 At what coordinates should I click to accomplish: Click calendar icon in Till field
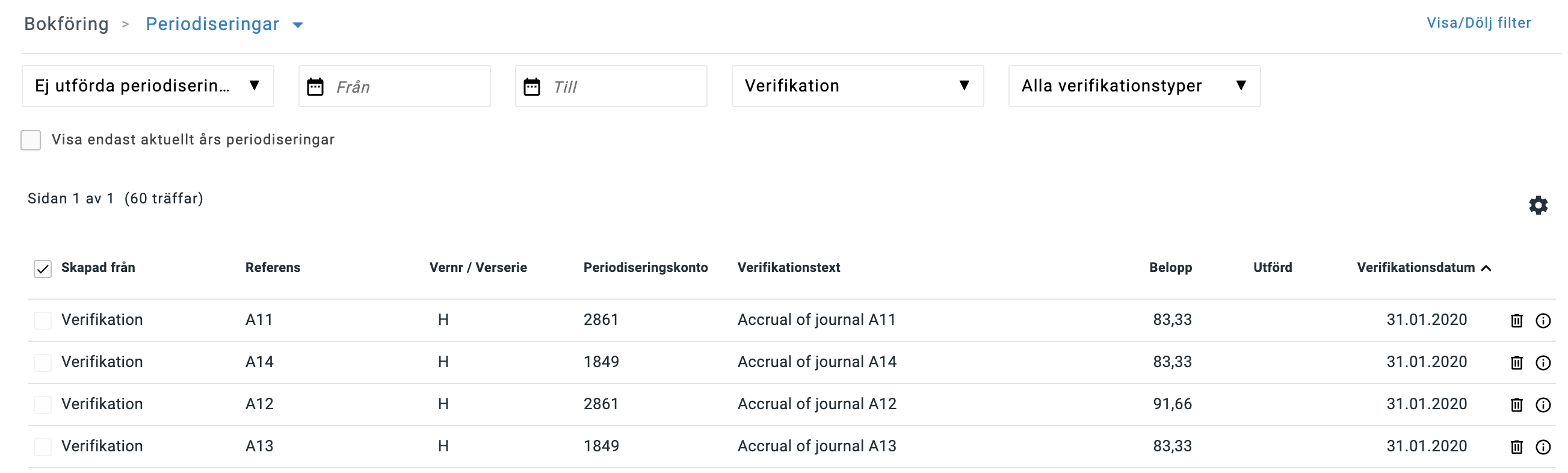tap(531, 87)
